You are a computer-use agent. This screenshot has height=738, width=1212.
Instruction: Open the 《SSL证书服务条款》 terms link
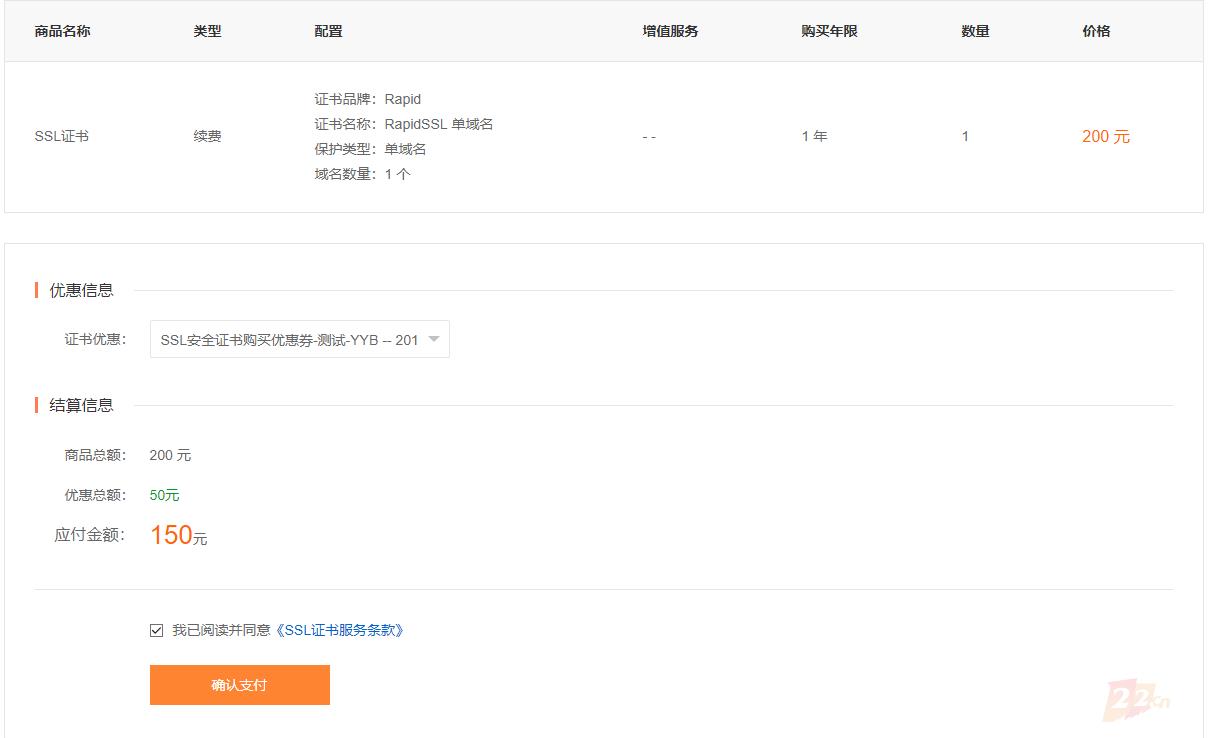[x=341, y=630]
